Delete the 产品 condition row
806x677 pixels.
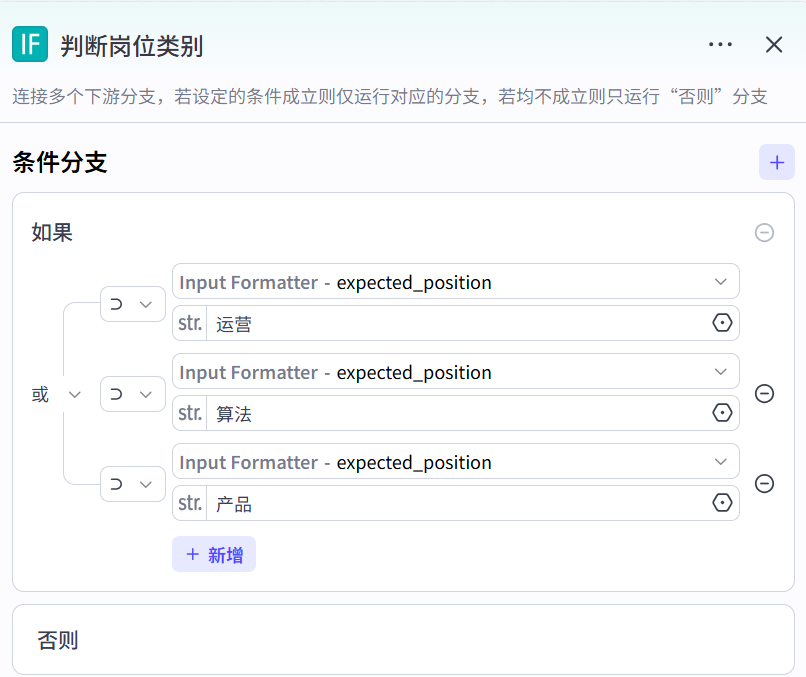click(764, 484)
